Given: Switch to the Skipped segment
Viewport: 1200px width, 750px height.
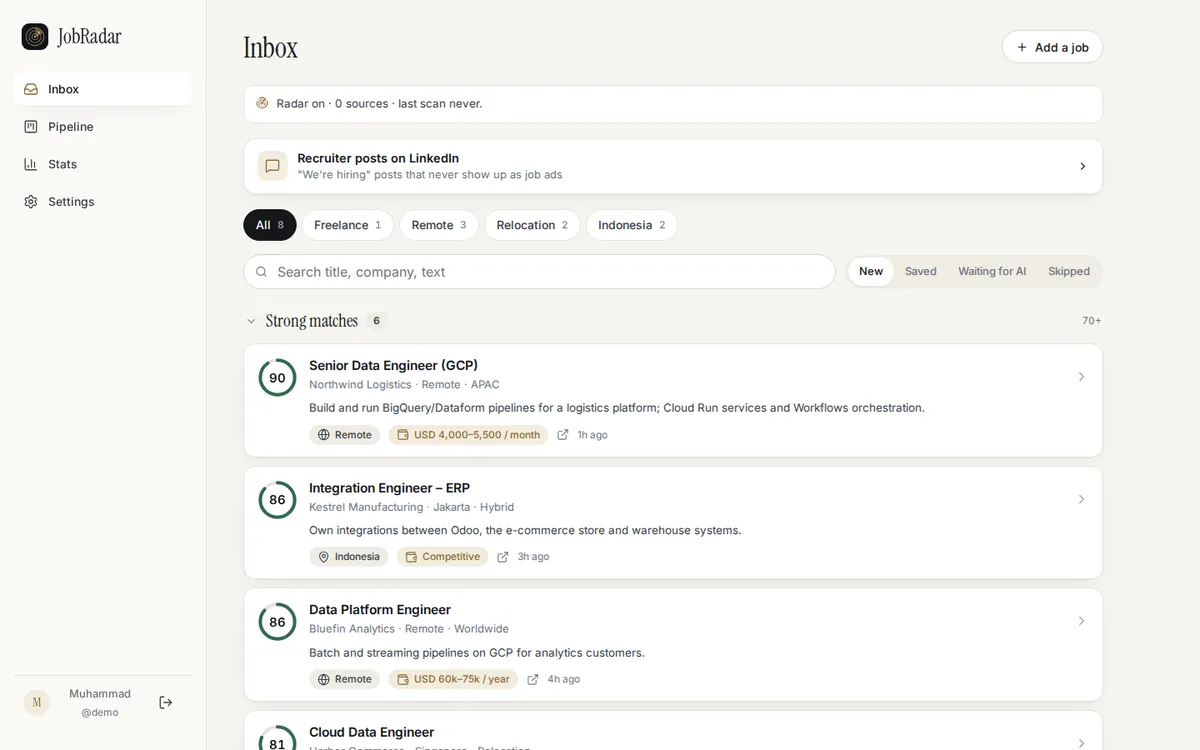Looking at the screenshot, I should click(1069, 271).
